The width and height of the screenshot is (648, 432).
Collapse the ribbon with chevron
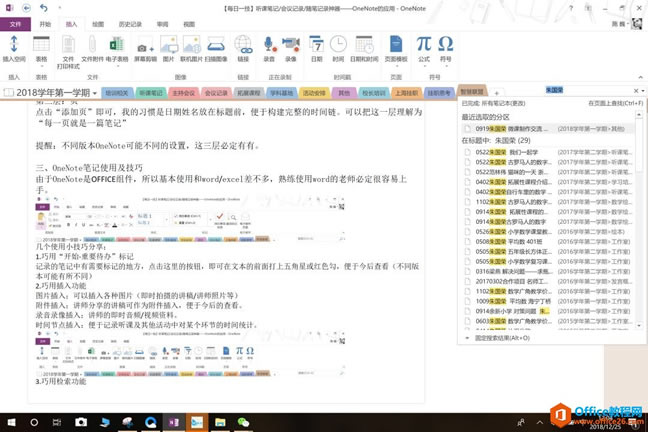[x=640, y=77]
